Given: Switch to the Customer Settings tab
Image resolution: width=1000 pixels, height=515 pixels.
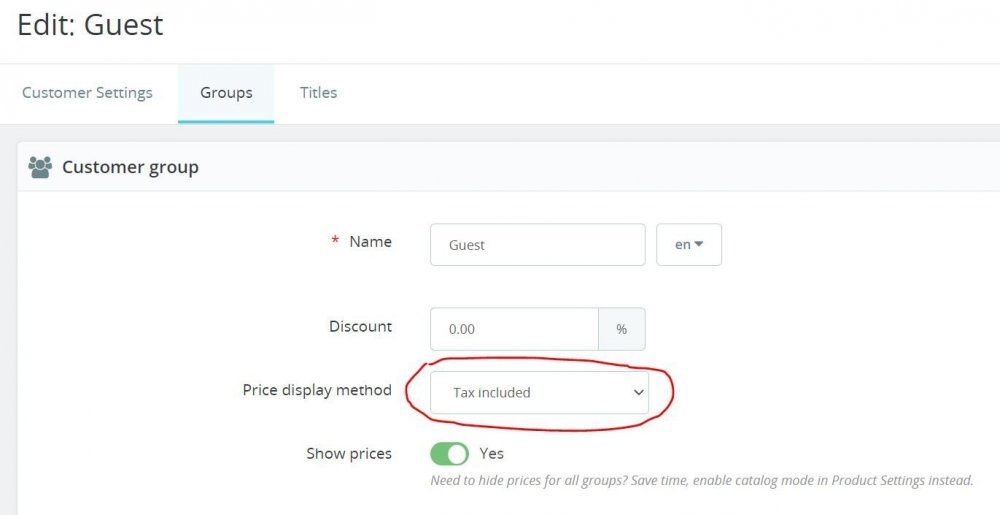Looking at the screenshot, I should [87, 93].
